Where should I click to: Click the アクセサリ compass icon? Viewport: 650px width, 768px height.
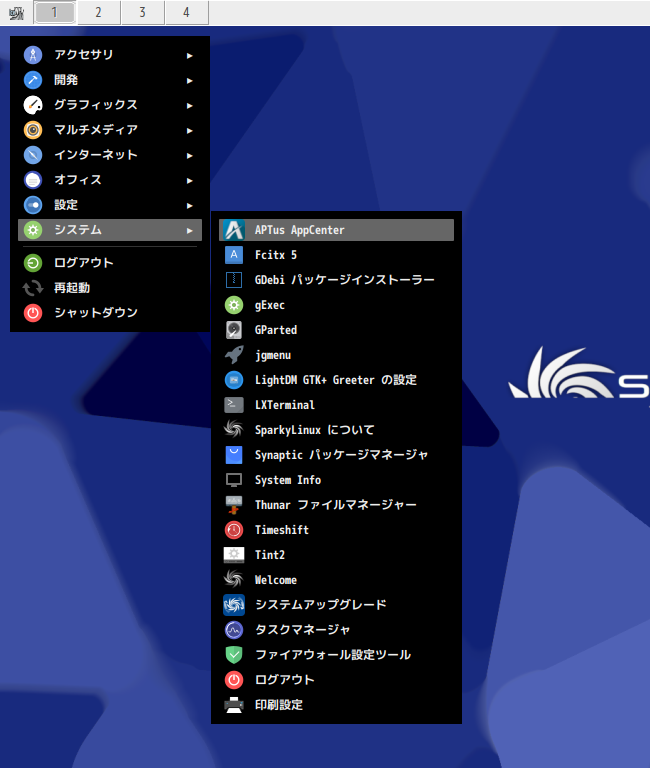[x=33, y=54]
